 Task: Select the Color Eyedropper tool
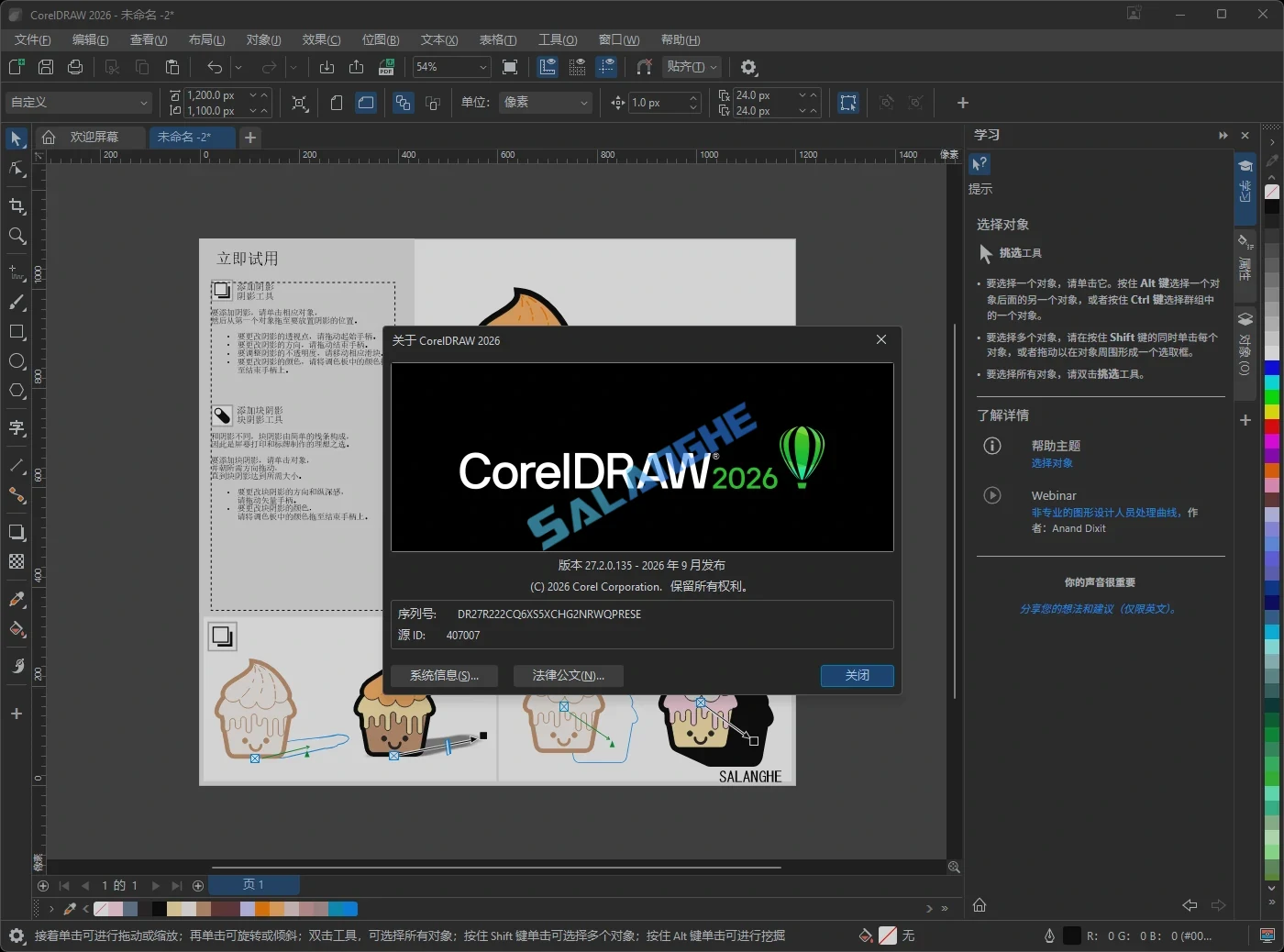(x=17, y=600)
